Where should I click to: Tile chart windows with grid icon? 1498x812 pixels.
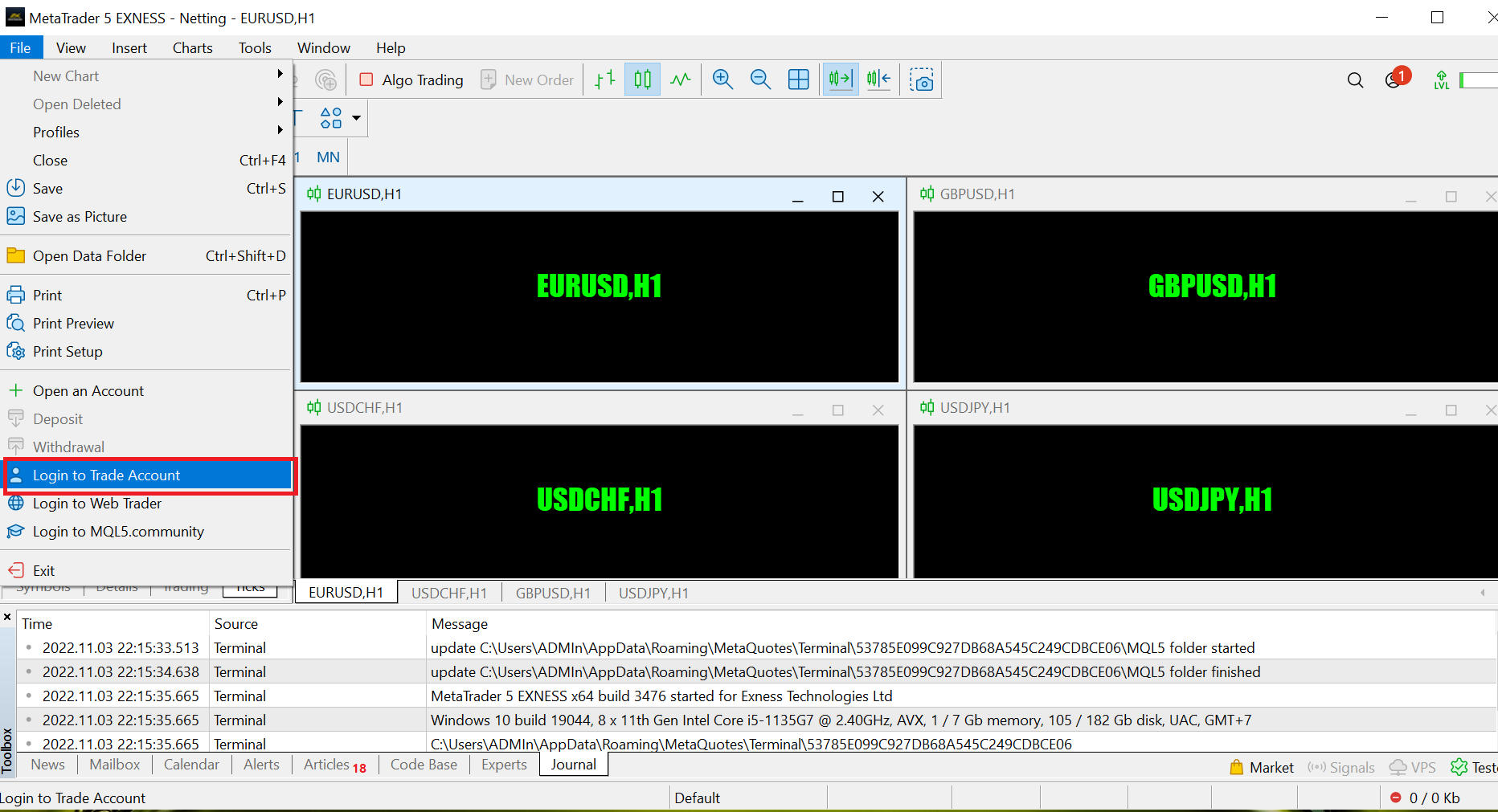[x=798, y=80]
